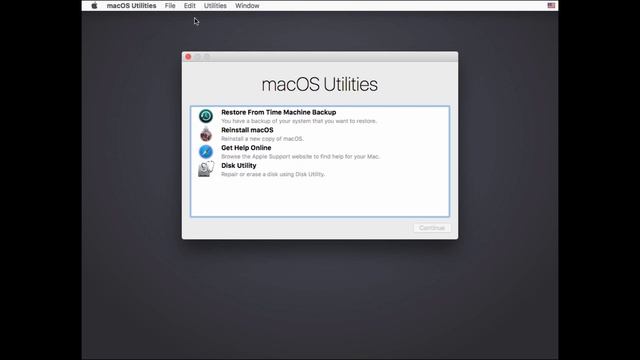
Task: Select Restore From Time Machine Backup
Action: pyautogui.click(x=279, y=112)
